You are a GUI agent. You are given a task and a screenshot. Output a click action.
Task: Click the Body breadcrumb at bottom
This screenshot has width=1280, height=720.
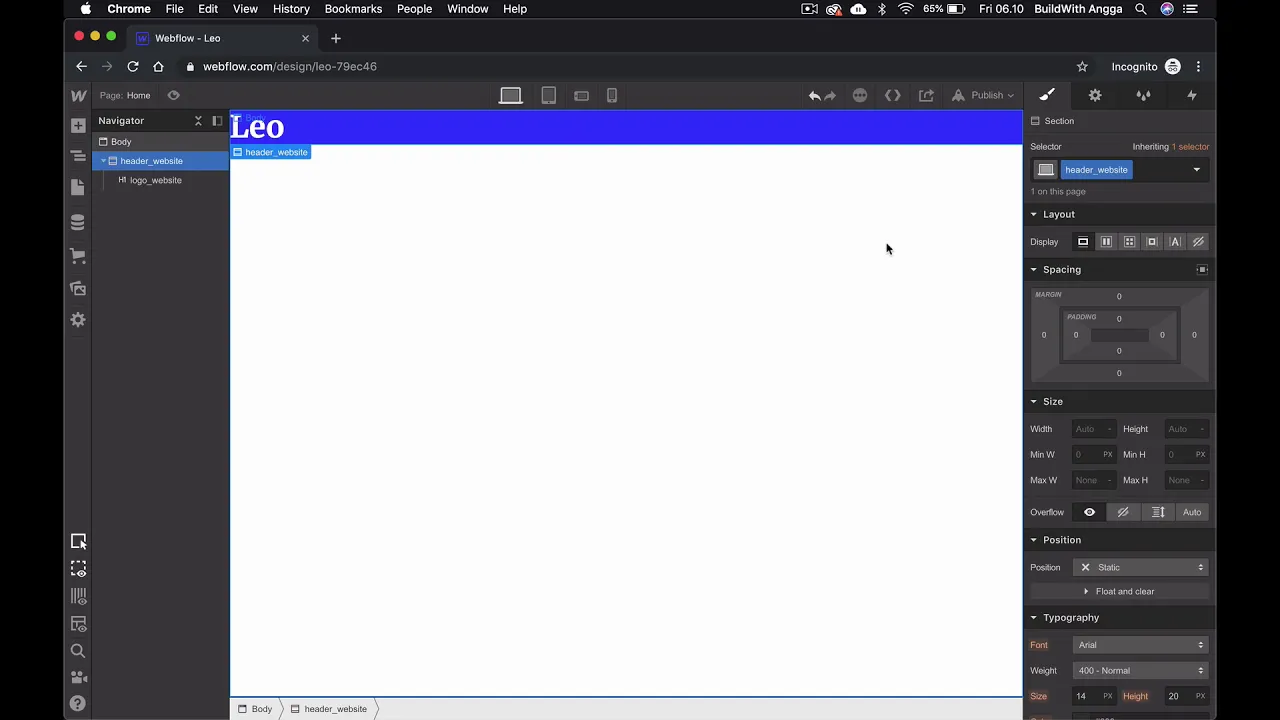pyautogui.click(x=255, y=709)
